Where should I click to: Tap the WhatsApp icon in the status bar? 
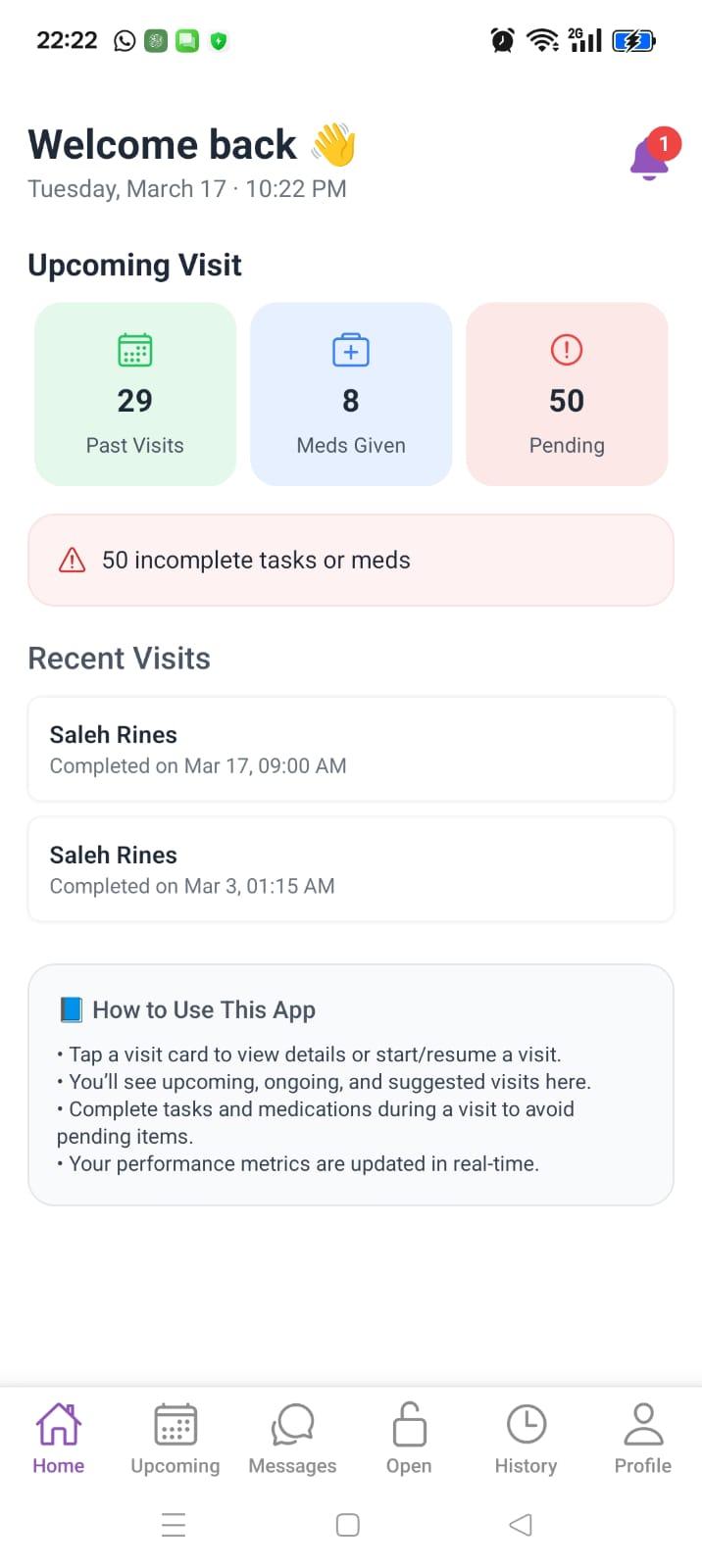tap(124, 40)
